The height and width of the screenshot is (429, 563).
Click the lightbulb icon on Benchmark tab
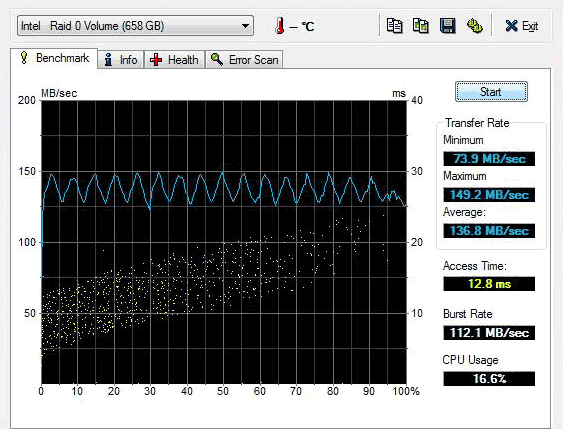tap(24, 58)
